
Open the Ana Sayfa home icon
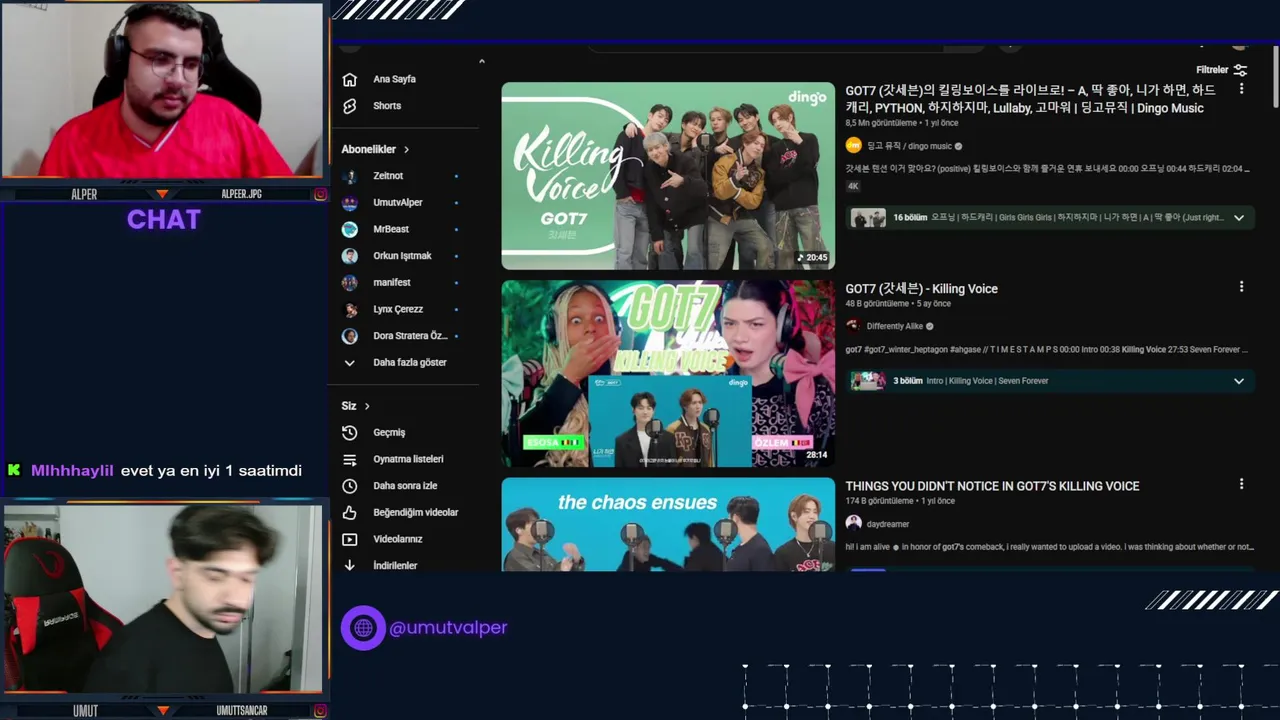(349, 79)
